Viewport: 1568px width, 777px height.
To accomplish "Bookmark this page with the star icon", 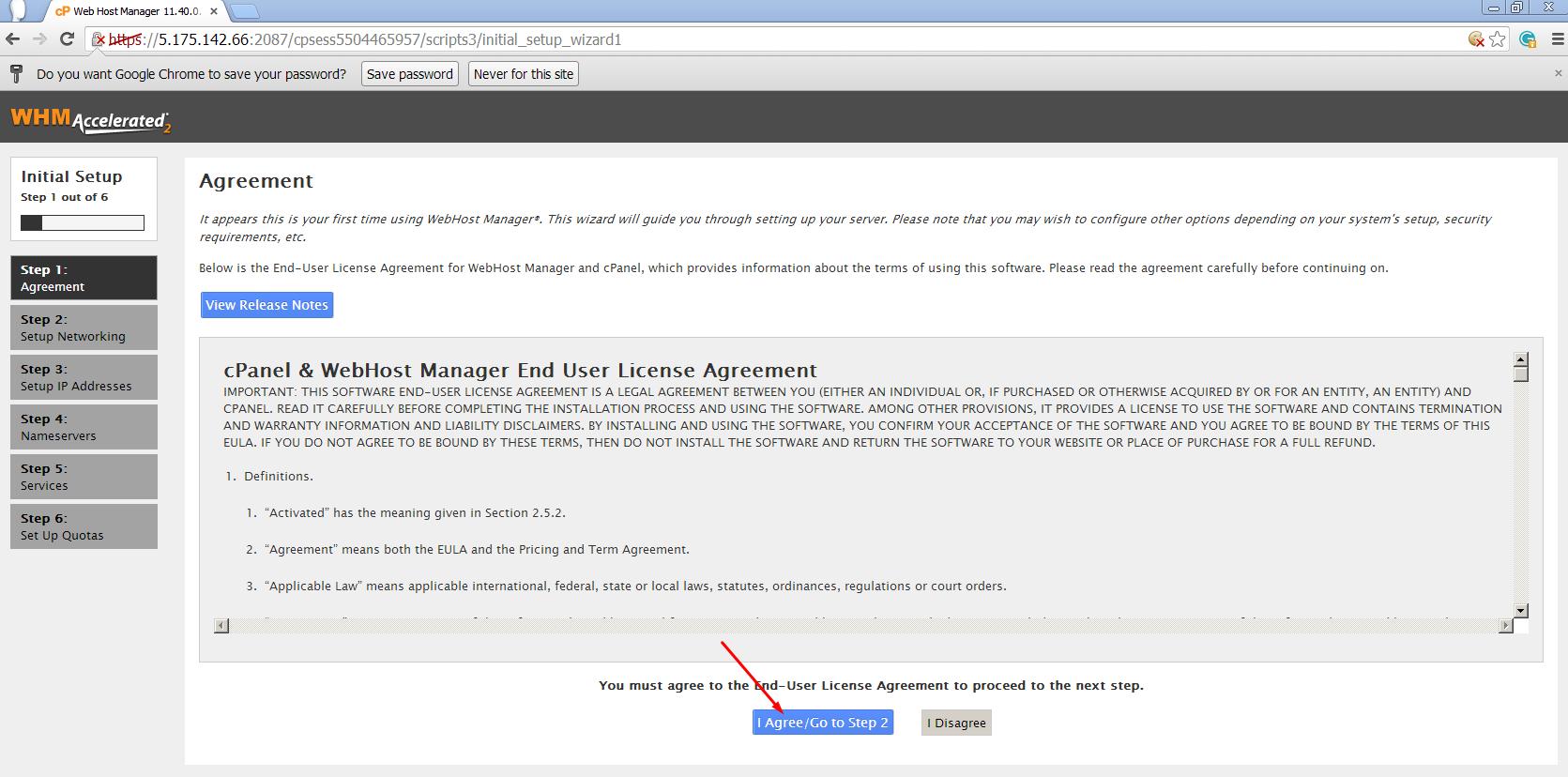I will tap(1498, 39).
